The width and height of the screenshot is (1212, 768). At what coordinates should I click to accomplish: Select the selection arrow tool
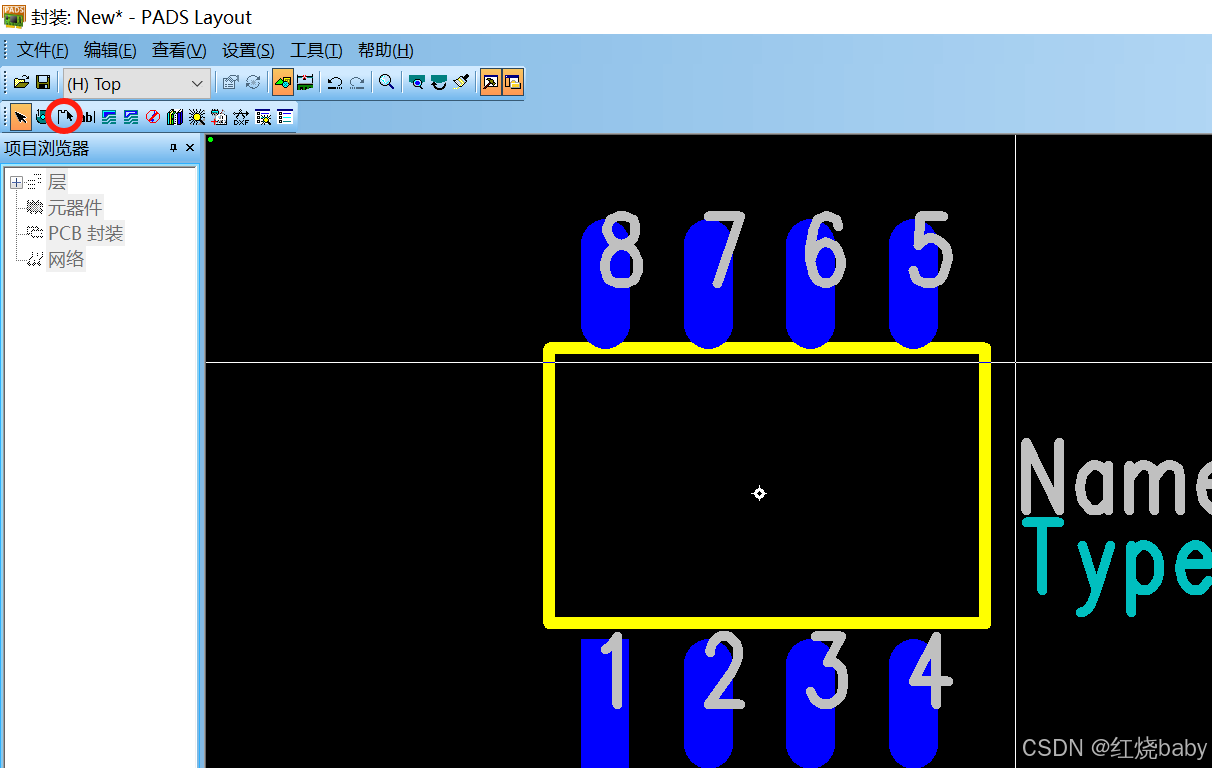(19, 116)
